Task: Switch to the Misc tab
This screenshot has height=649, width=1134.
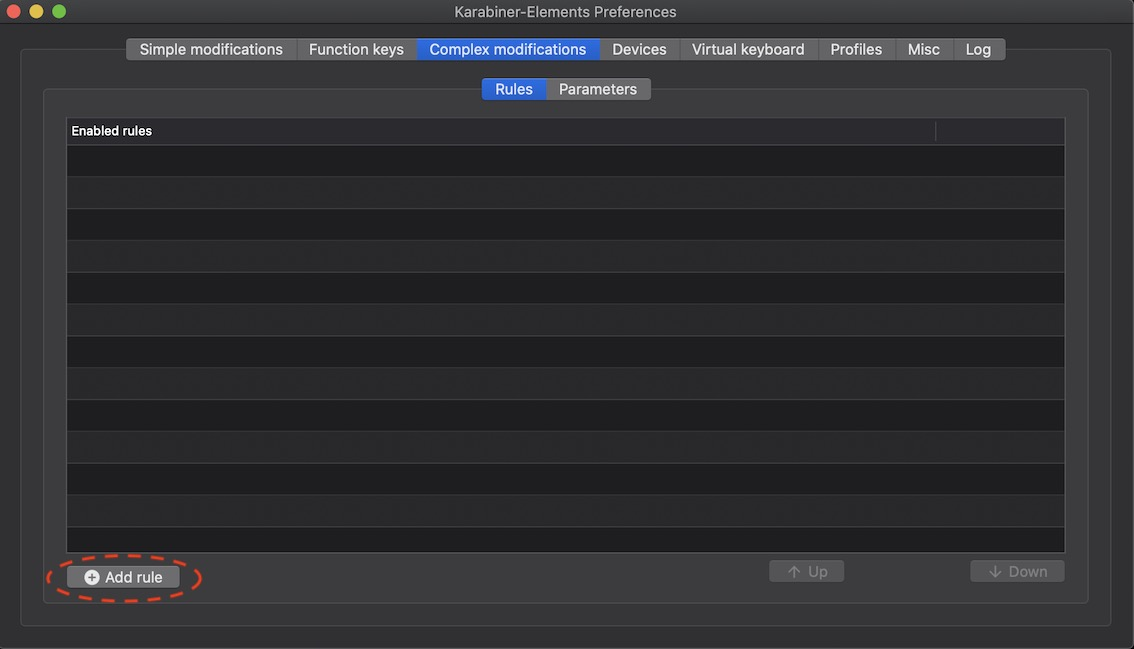Action: 924,49
